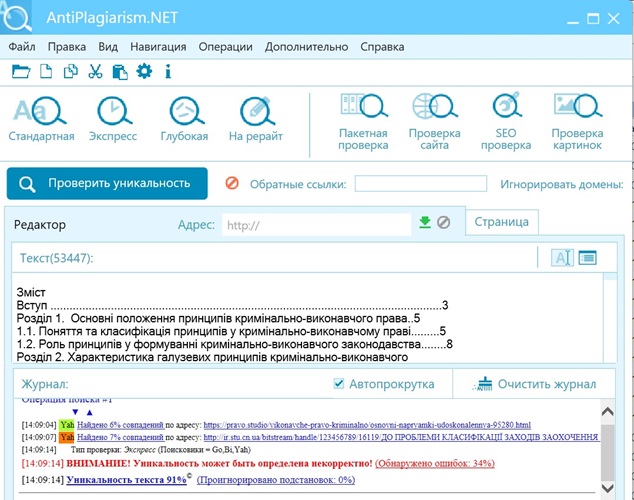Viewport: 634px width, 500px height.
Task: Open settings via the gear icon
Action: [x=144, y=72]
